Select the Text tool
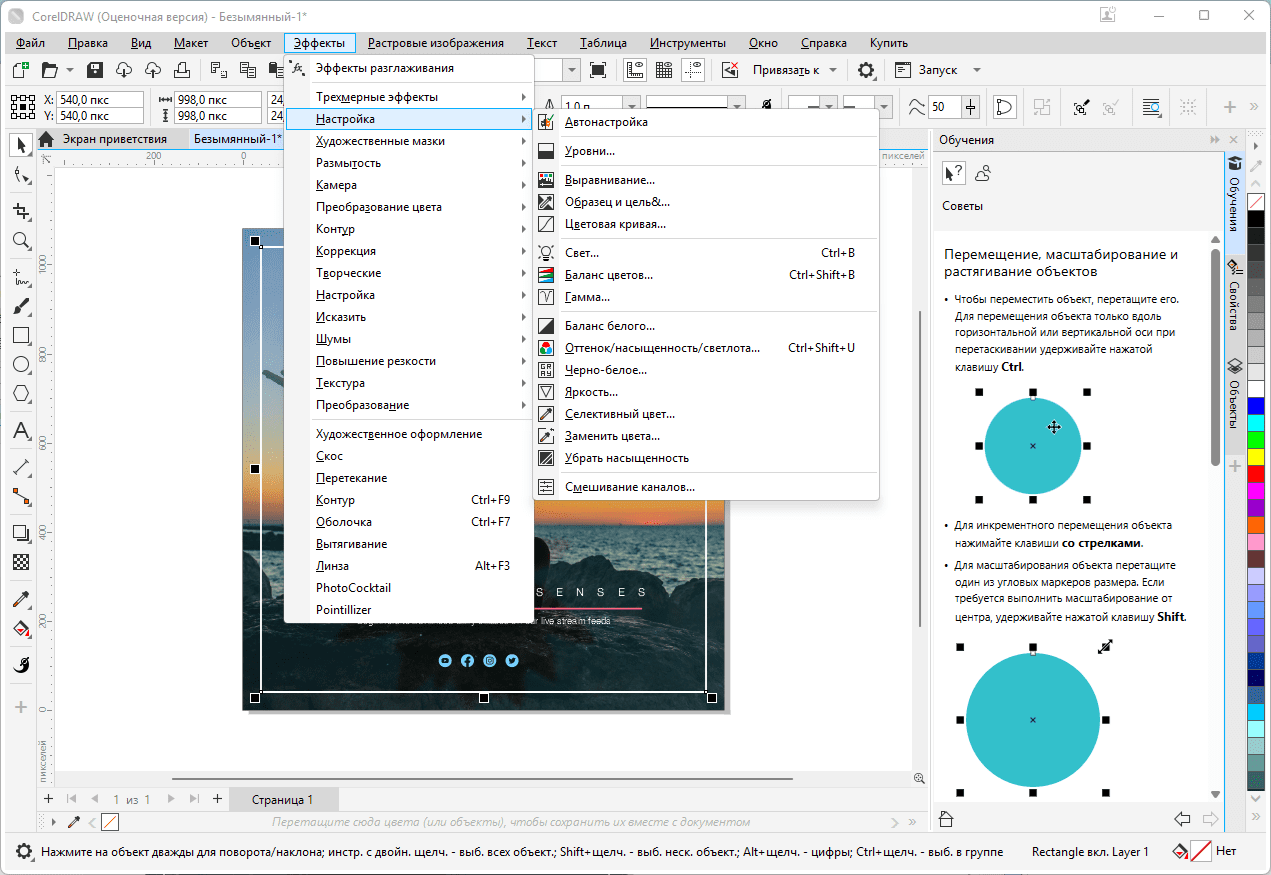Screen dimensions: 1271x875 [x=20, y=432]
